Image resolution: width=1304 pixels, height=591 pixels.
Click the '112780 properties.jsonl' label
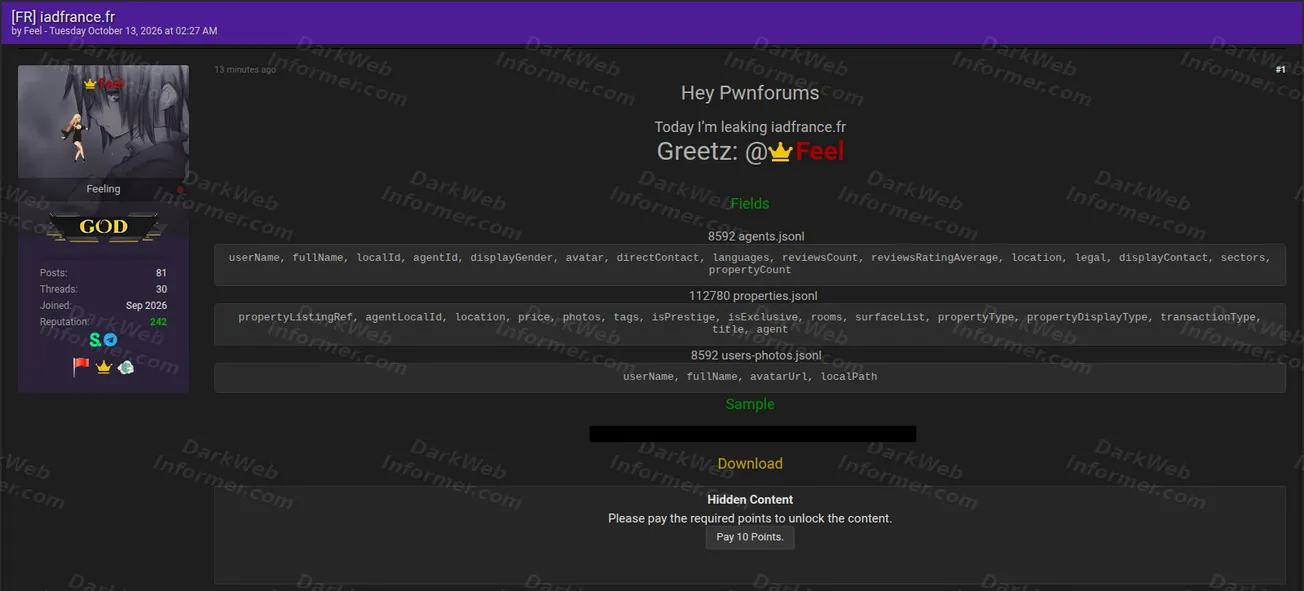point(753,296)
